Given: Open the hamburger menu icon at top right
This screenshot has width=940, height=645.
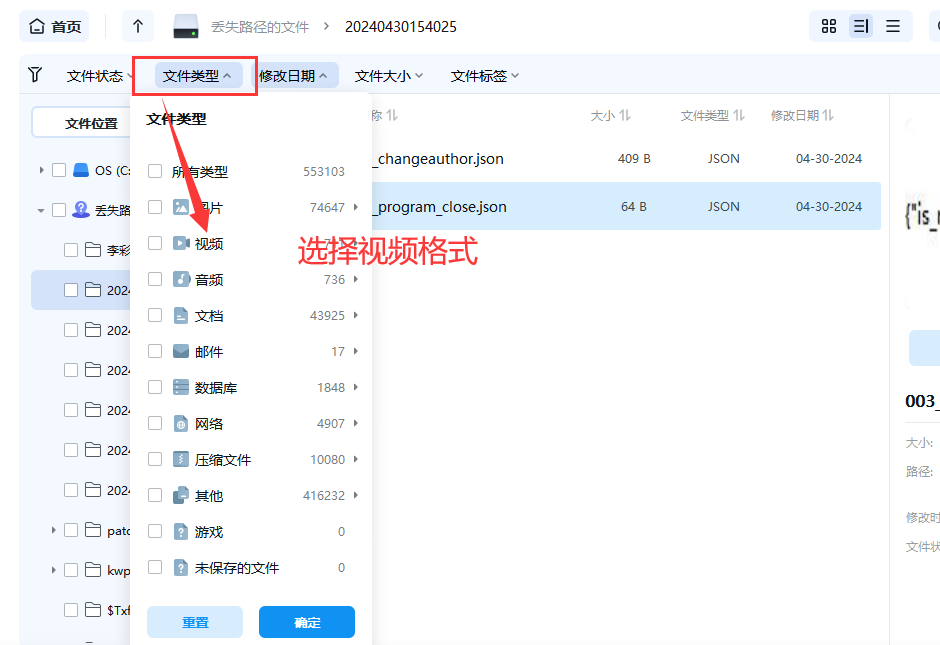Looking at the screenshot, I should tap(894, 26).
